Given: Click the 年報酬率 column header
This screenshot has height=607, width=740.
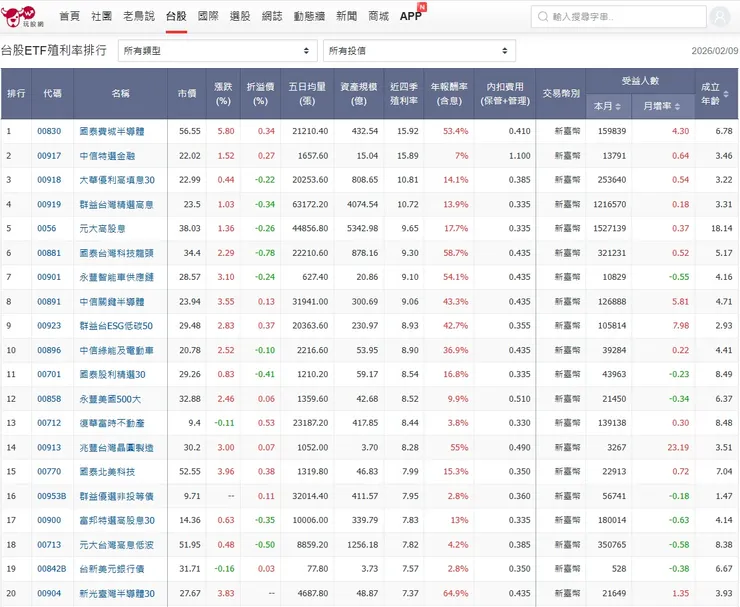Looking at the screenshot, I should pyautogui.click(x=449, y=93).
